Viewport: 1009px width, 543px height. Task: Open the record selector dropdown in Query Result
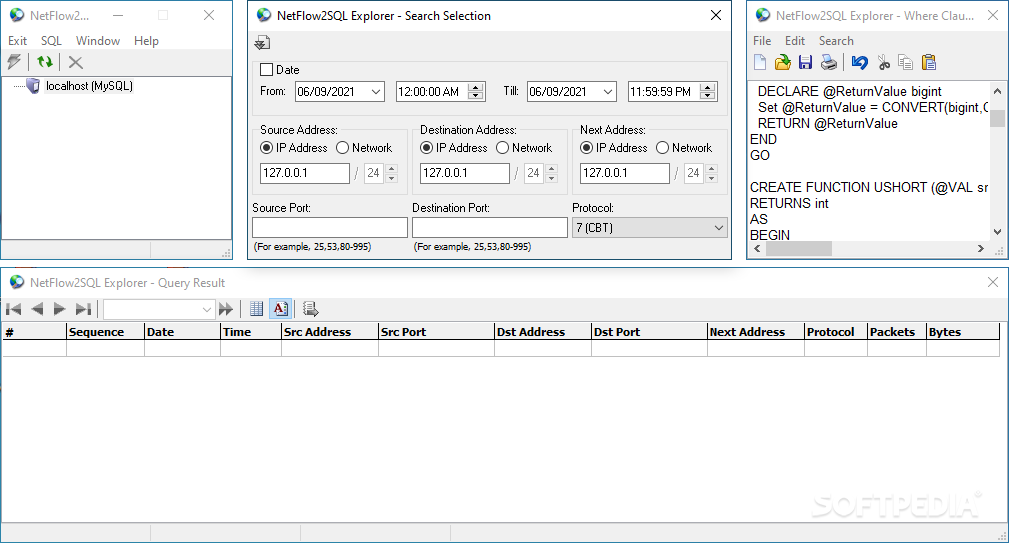[x=206, y=309]
